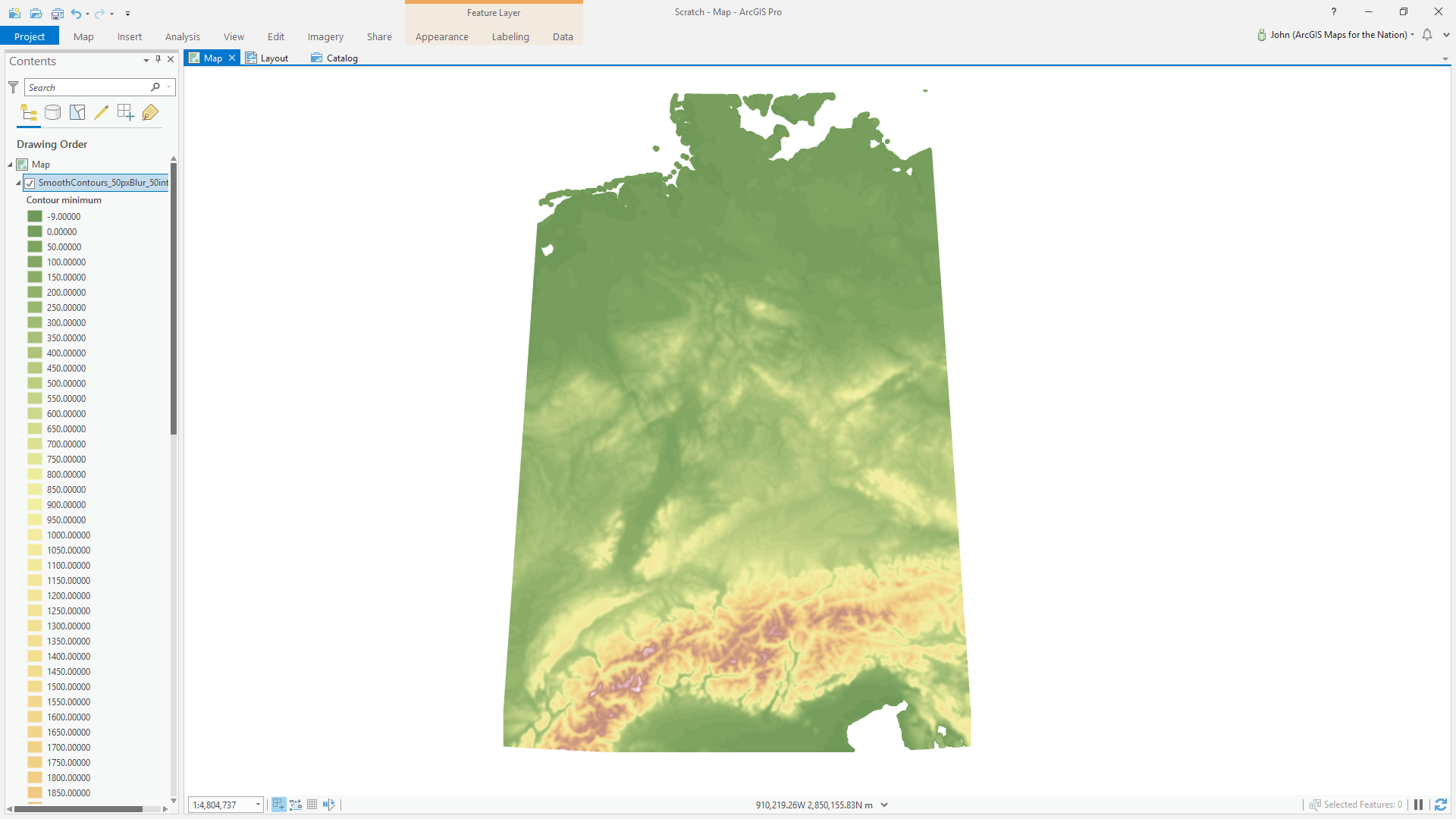Open the Analysis ribbon tab
Screen dimensions: 1456x819
(x=182, y=36)
